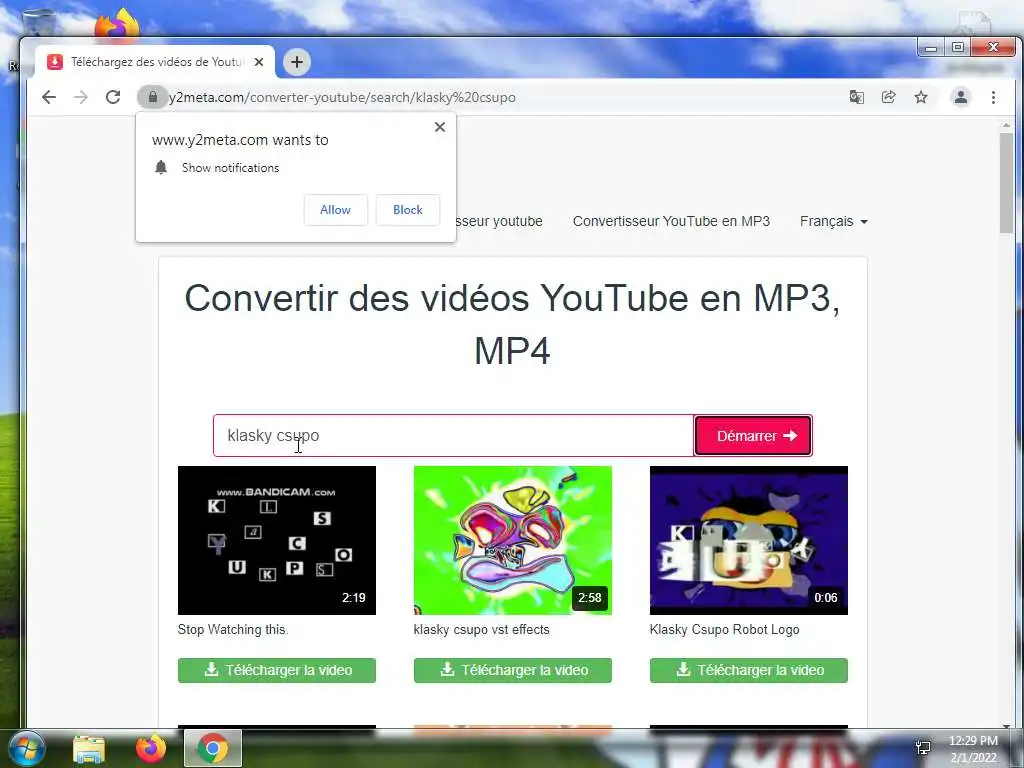The height and width of the screenshot is (768, 1024).
Task: Download the klasky csupo vst effects video
Action: (513, 670)
